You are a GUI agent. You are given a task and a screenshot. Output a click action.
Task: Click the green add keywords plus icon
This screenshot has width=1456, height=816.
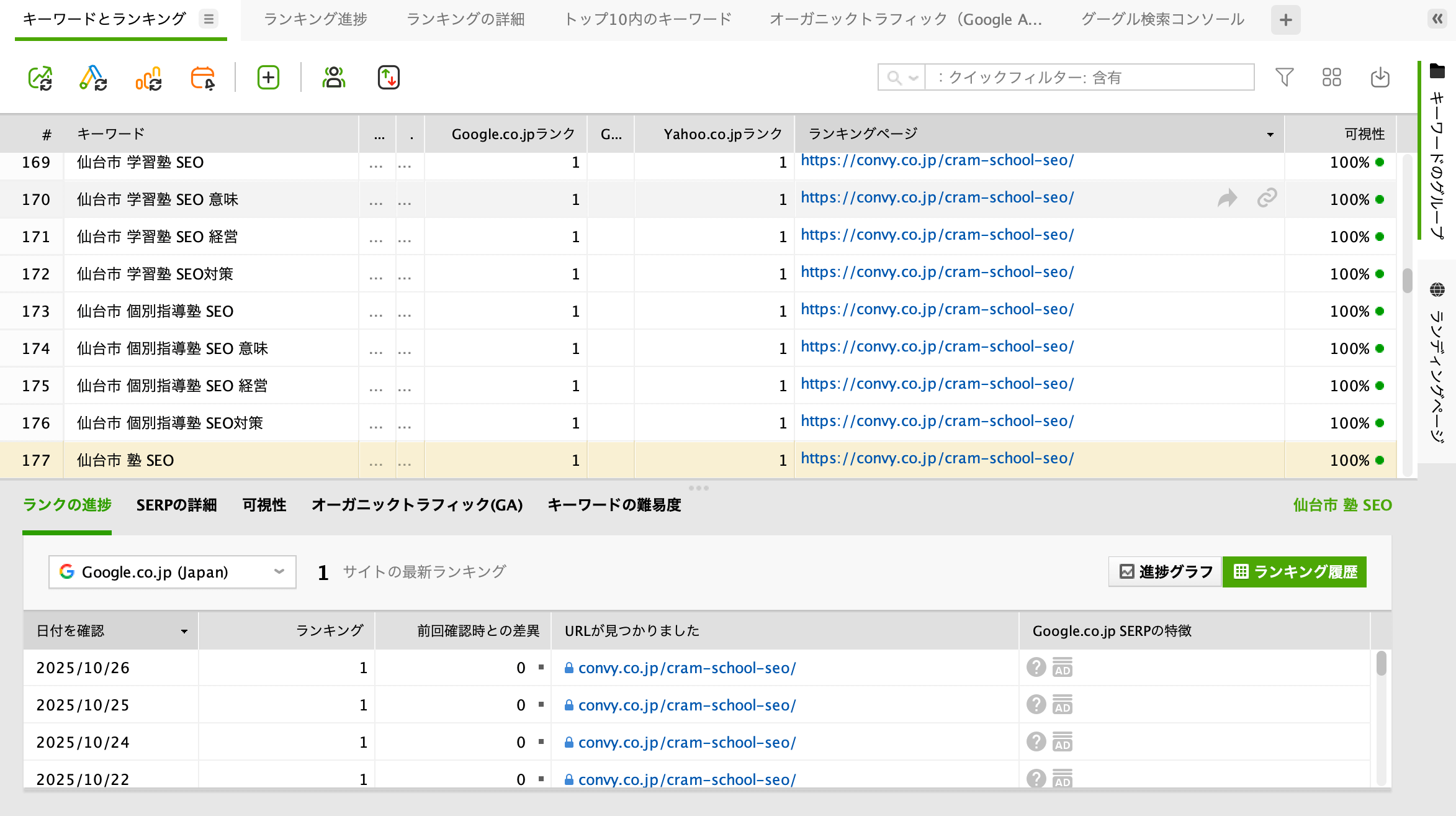tap(268, 78)
